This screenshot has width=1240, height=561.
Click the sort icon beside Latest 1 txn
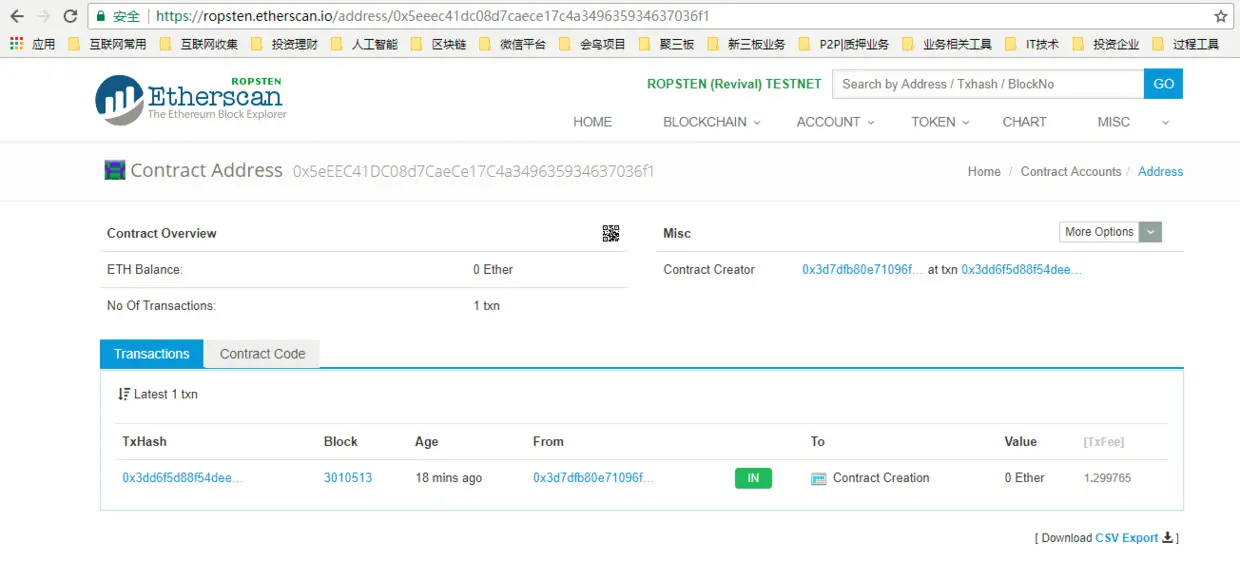click(124, 394)
